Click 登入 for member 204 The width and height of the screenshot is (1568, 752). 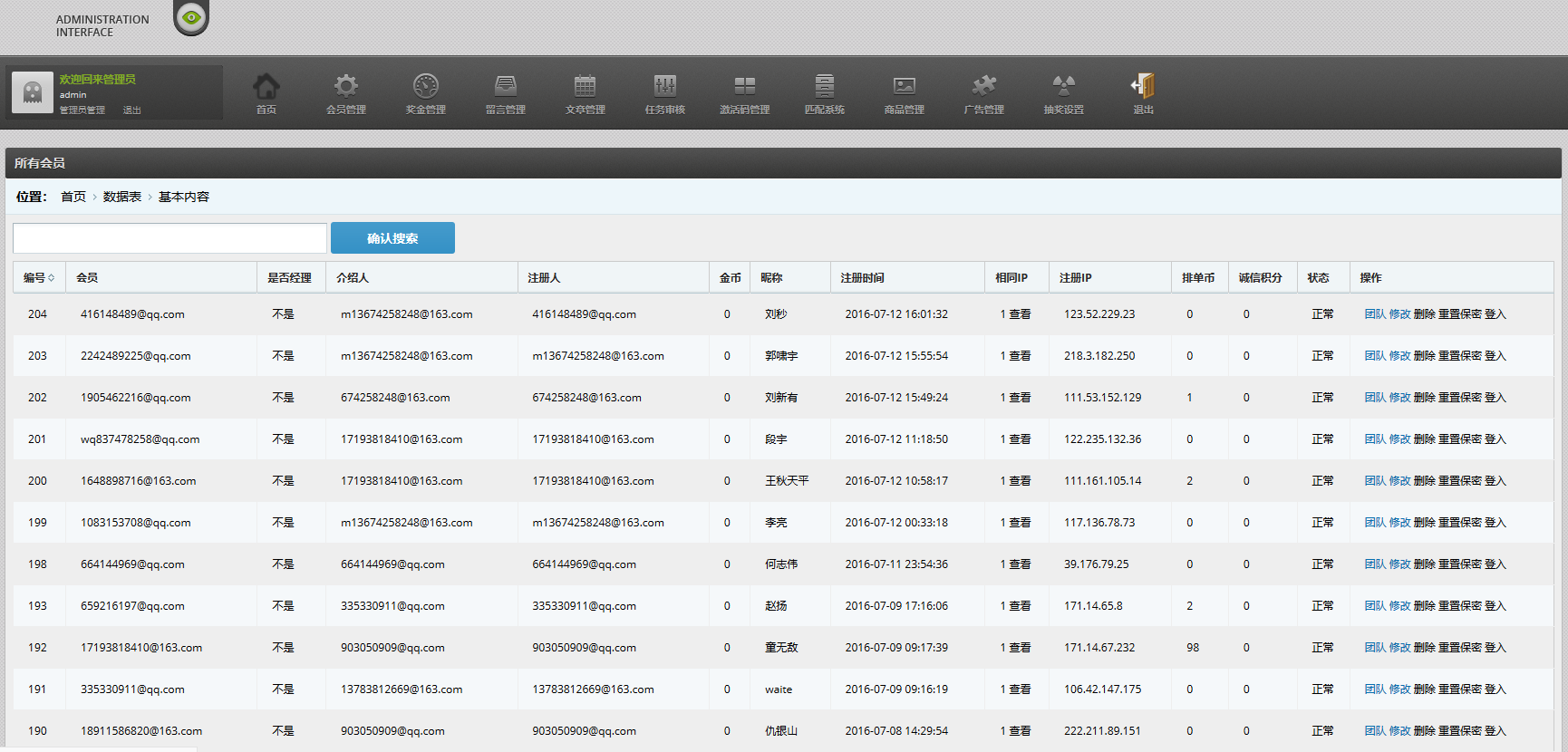1495,314
